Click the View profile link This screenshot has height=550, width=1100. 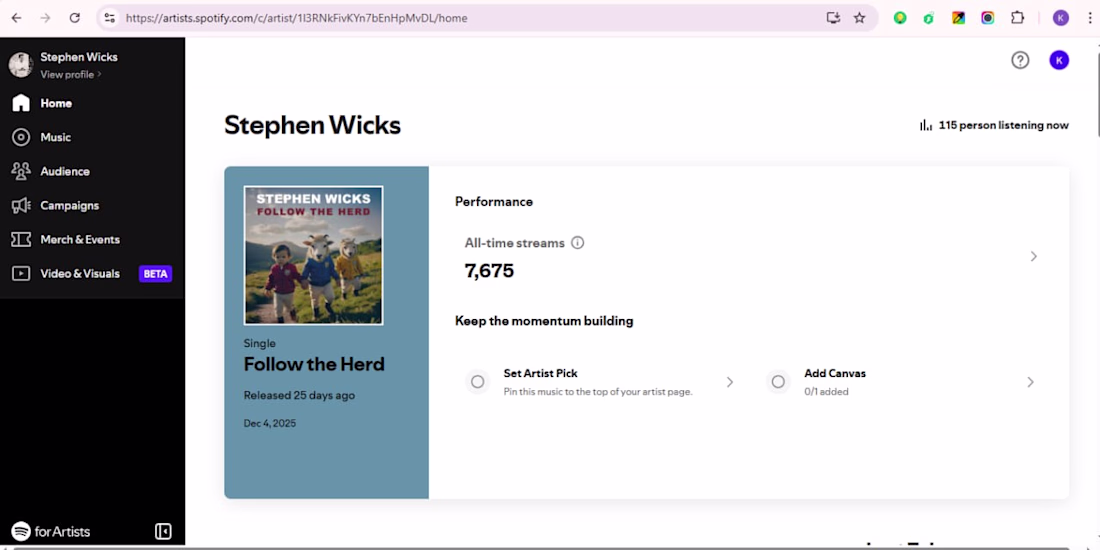tap(70, 74)
